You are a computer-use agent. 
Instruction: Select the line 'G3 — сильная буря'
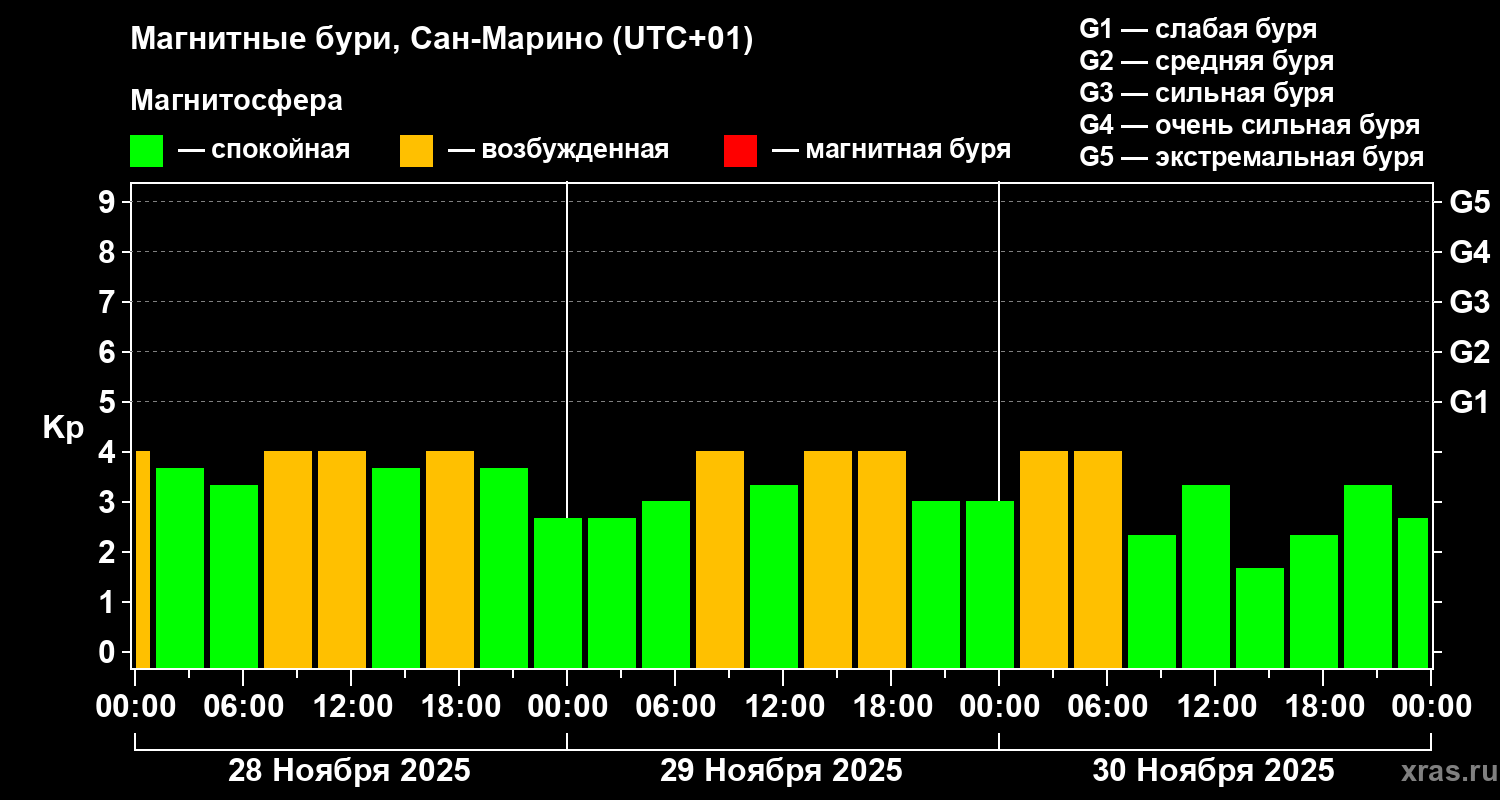[x=1207, y=93]
